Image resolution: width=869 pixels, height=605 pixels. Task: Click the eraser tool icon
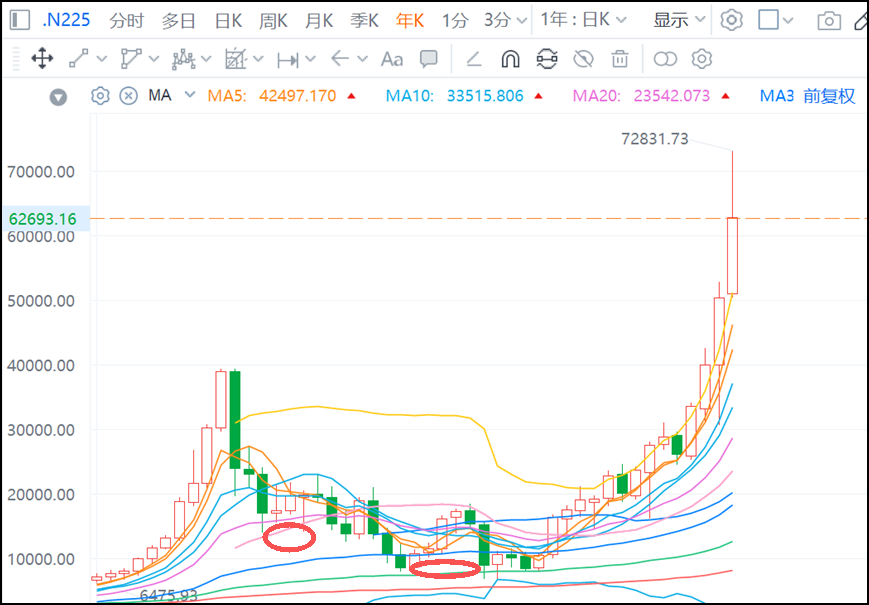coord(473,59)
